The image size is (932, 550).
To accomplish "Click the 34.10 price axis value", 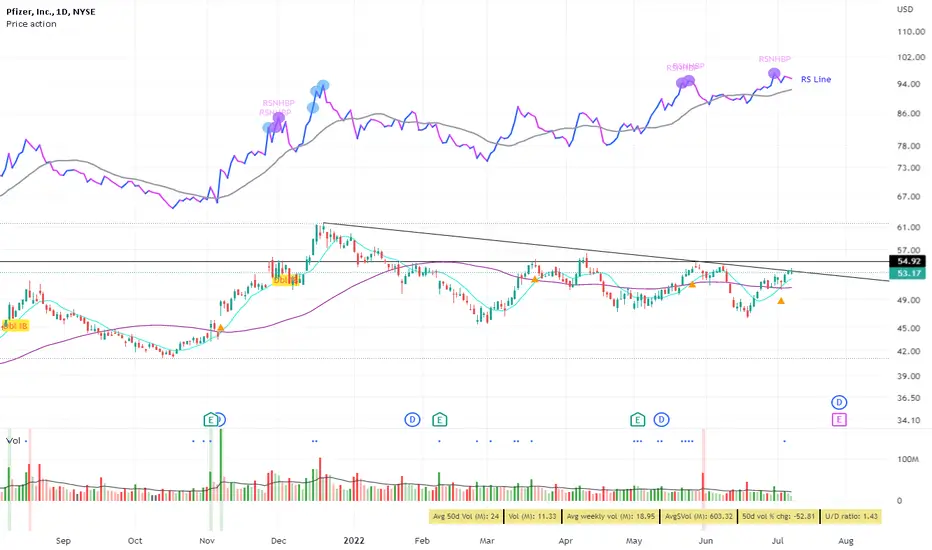I will 909,420.
